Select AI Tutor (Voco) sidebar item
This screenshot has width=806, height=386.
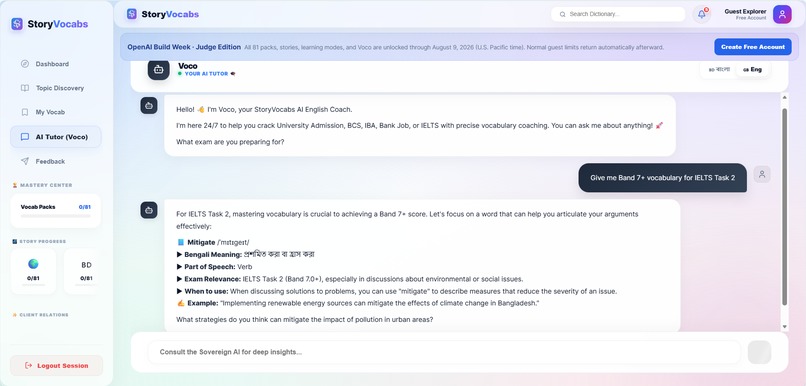pyautogui.click(x=56, y=137)
